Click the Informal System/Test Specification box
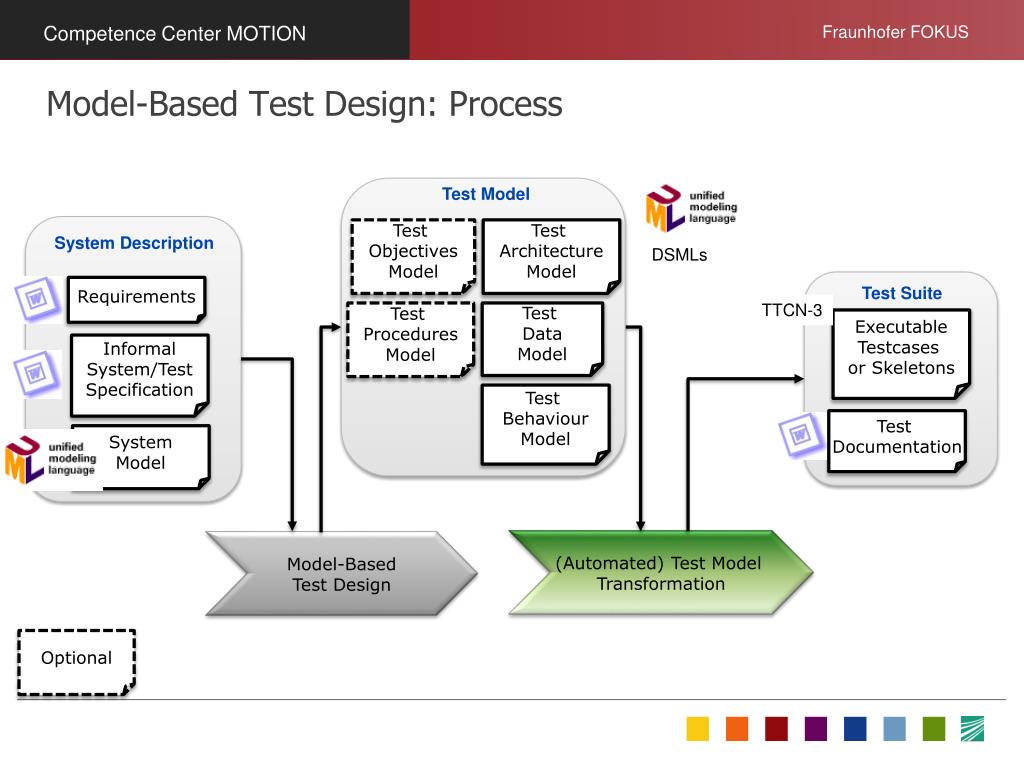The width and height of the screenshot is (1024, 768). pyautogui.click(x=140, y=375)
